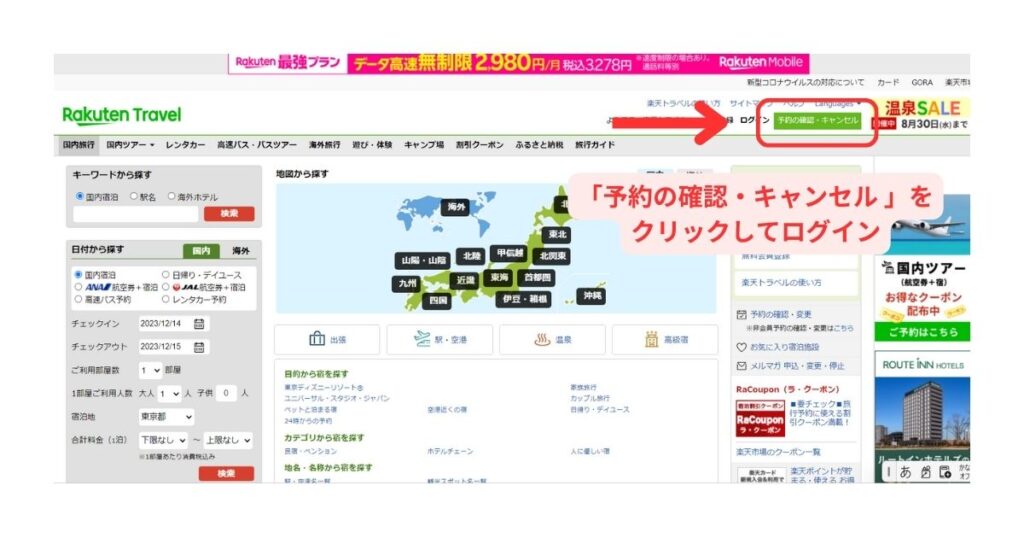Open the 高速バス・バスツアー navigation item

(x=257, y=145)
